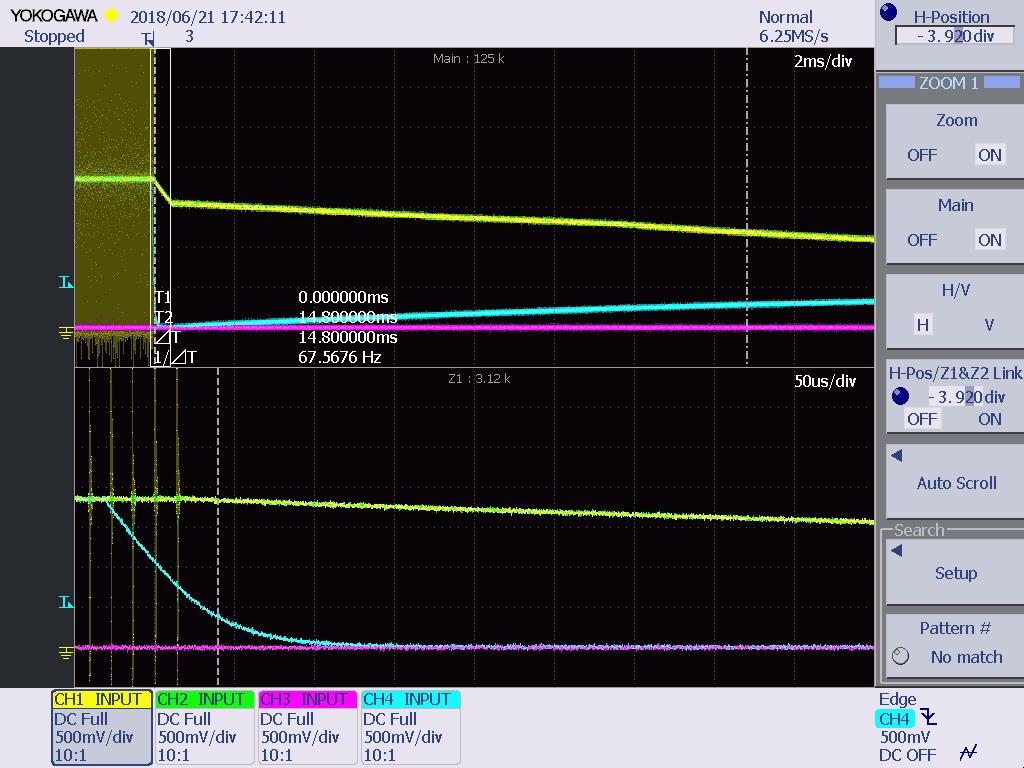Turn Zoom ON

989,155
